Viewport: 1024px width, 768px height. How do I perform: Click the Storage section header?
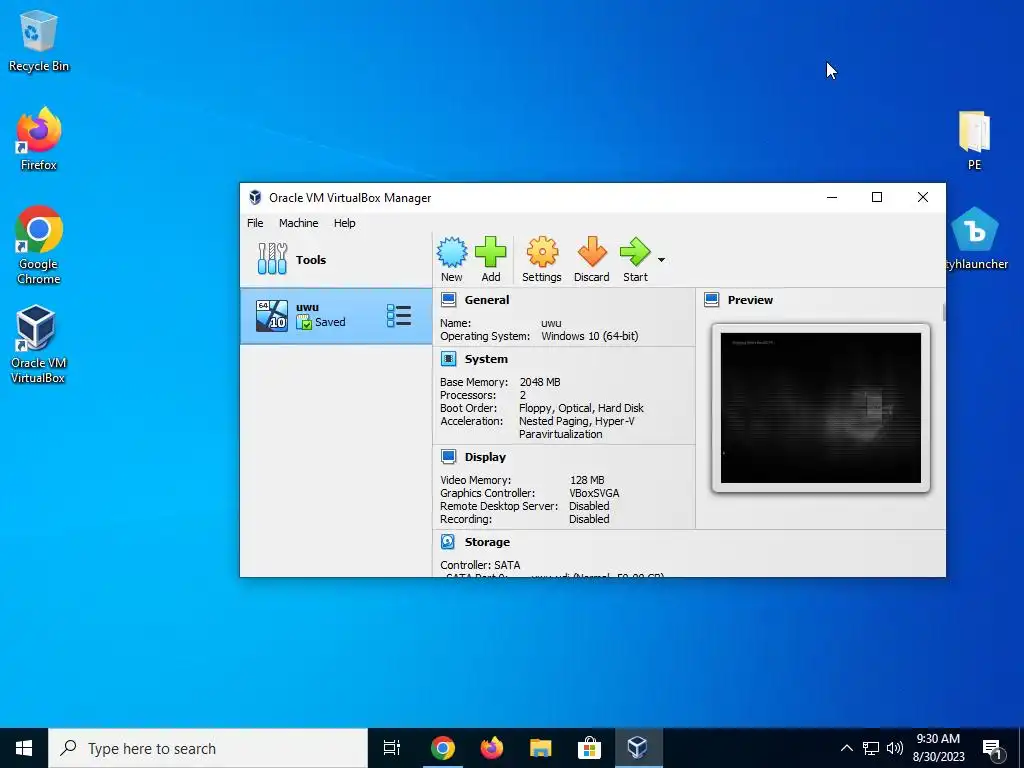(487, 541)
